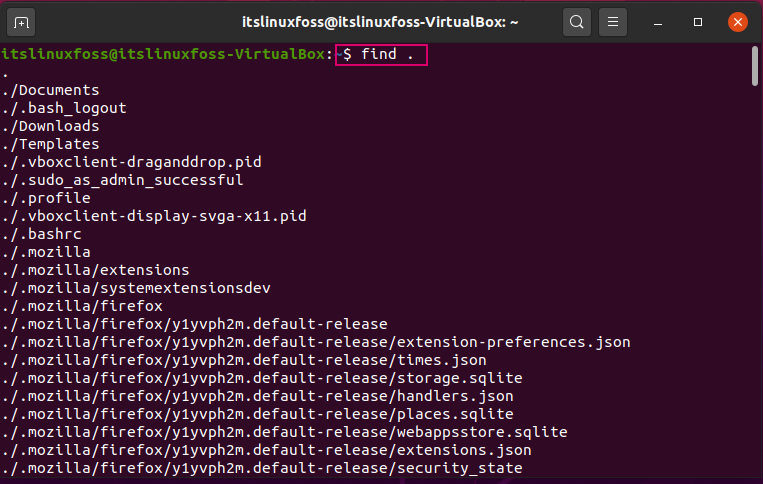Minimize the terminal window

658,22
